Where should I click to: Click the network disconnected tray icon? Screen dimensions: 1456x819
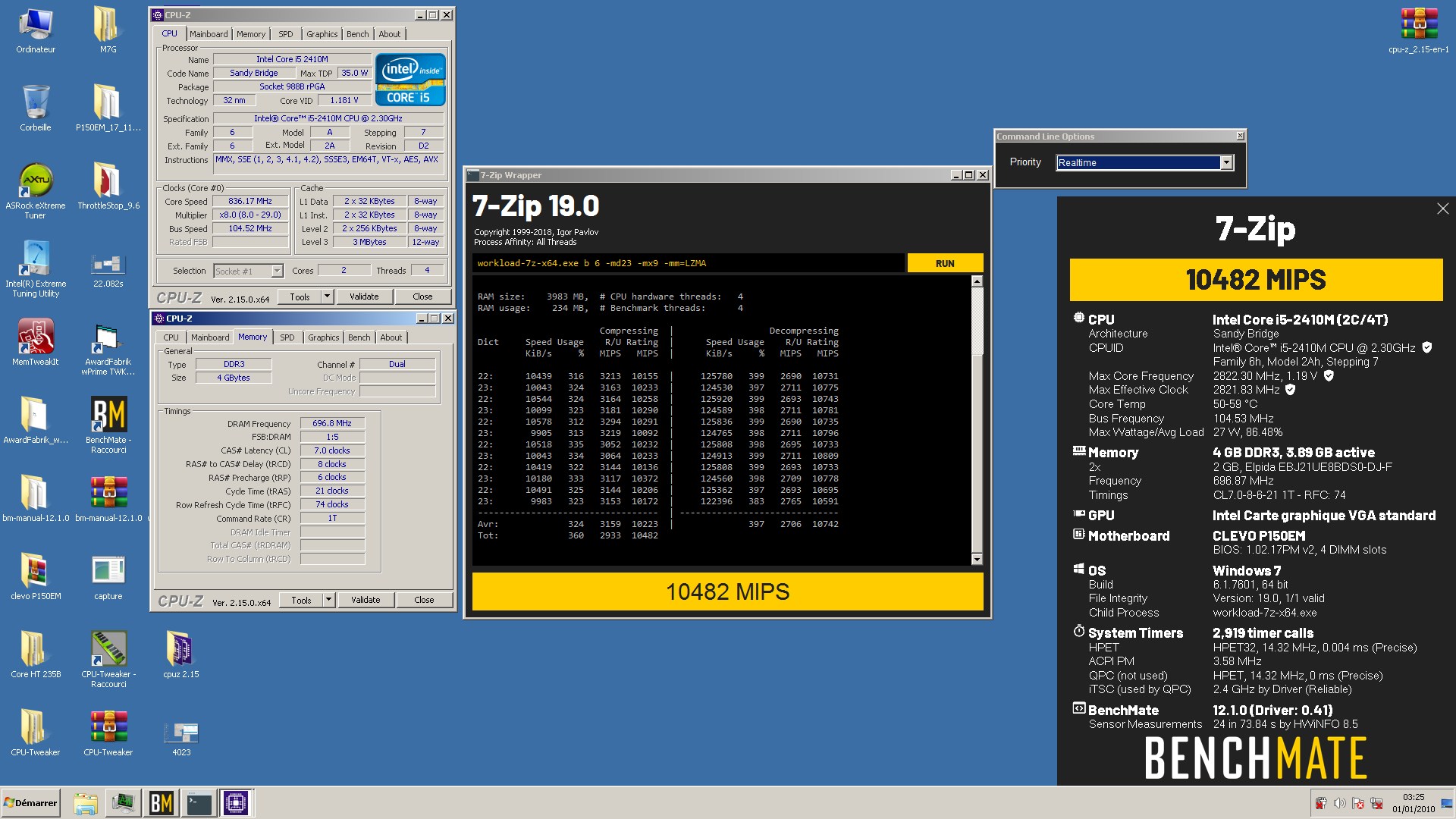click(x=1376, y=803)
